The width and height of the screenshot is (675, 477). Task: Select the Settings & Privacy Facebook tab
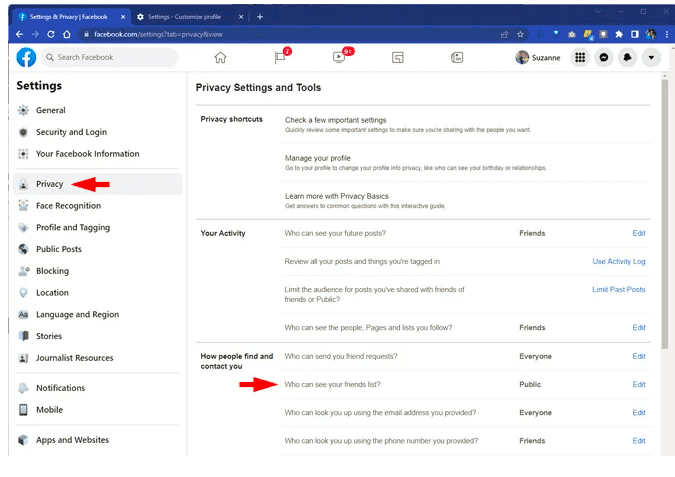(x=69, y=17)
